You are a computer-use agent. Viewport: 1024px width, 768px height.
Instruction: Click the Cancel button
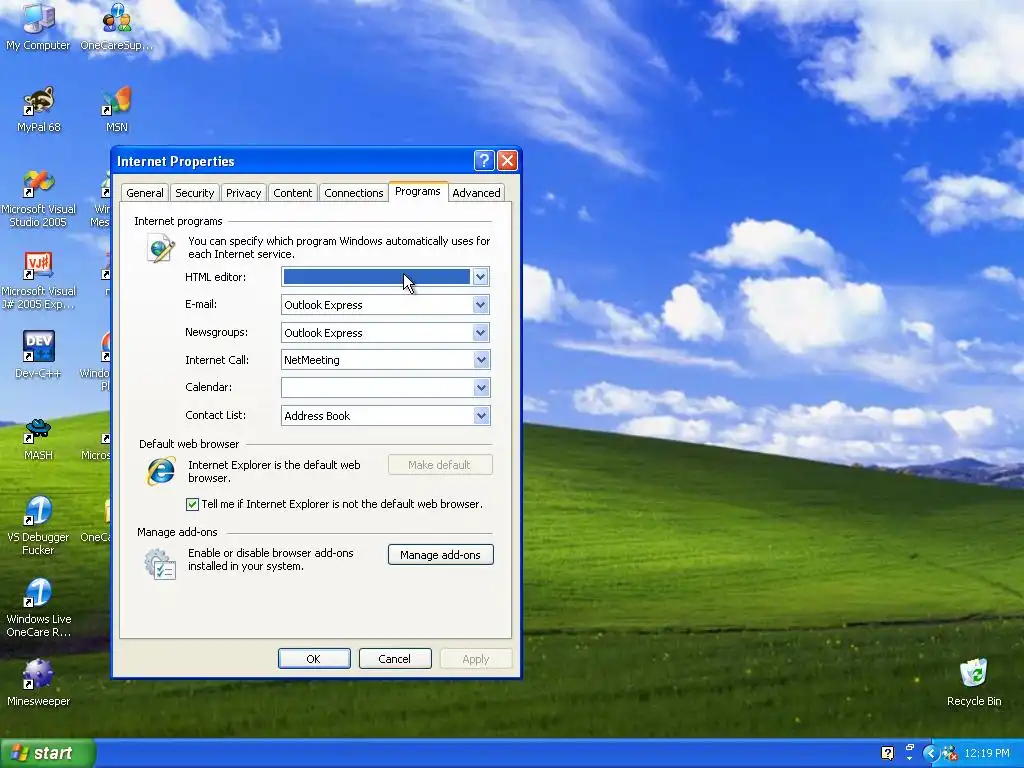pos(394,659)
